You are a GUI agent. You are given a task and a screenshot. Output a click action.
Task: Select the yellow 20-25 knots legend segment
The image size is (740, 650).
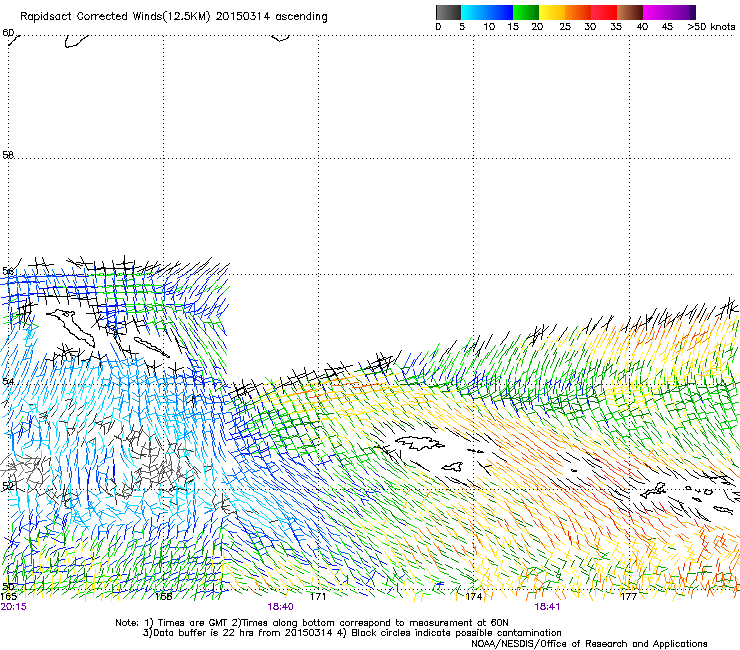pos(552,12)
